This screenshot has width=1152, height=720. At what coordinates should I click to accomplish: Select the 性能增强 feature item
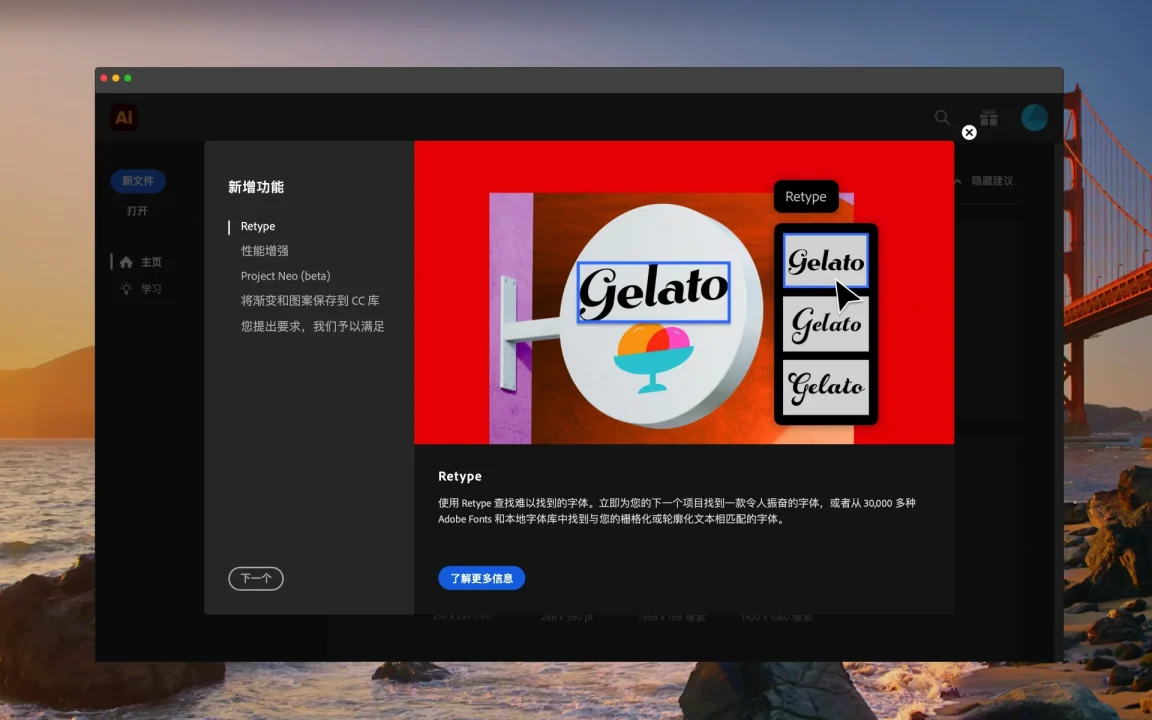pos(264,251)
